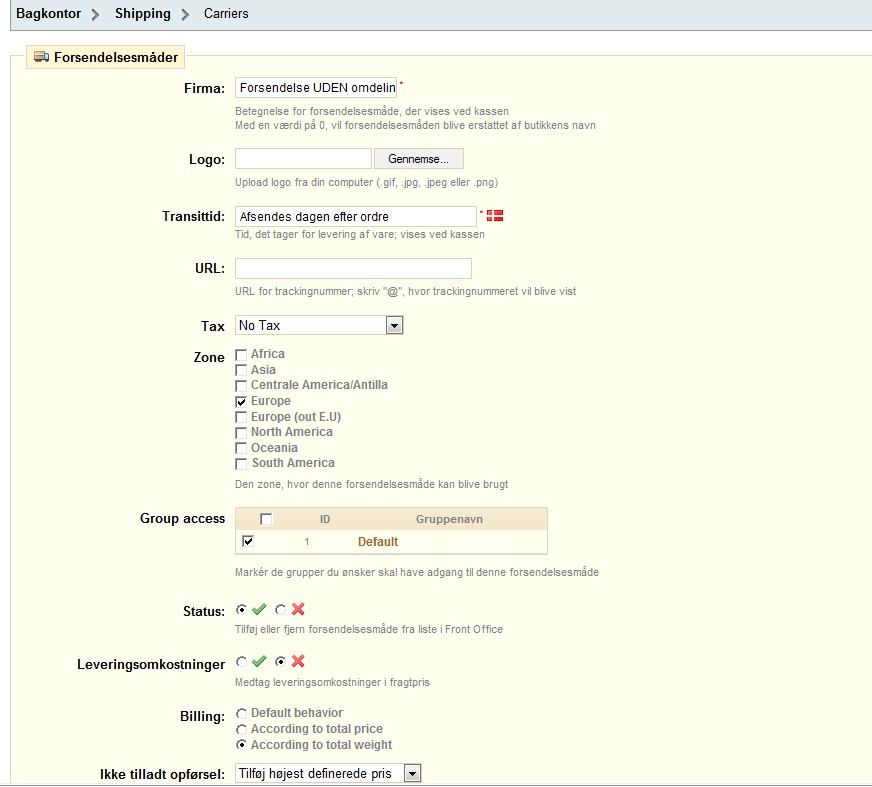The width and height of the screenshot is (872, 787).
Task: Tick the Asia zone checkbox
Action: [241, 370]
